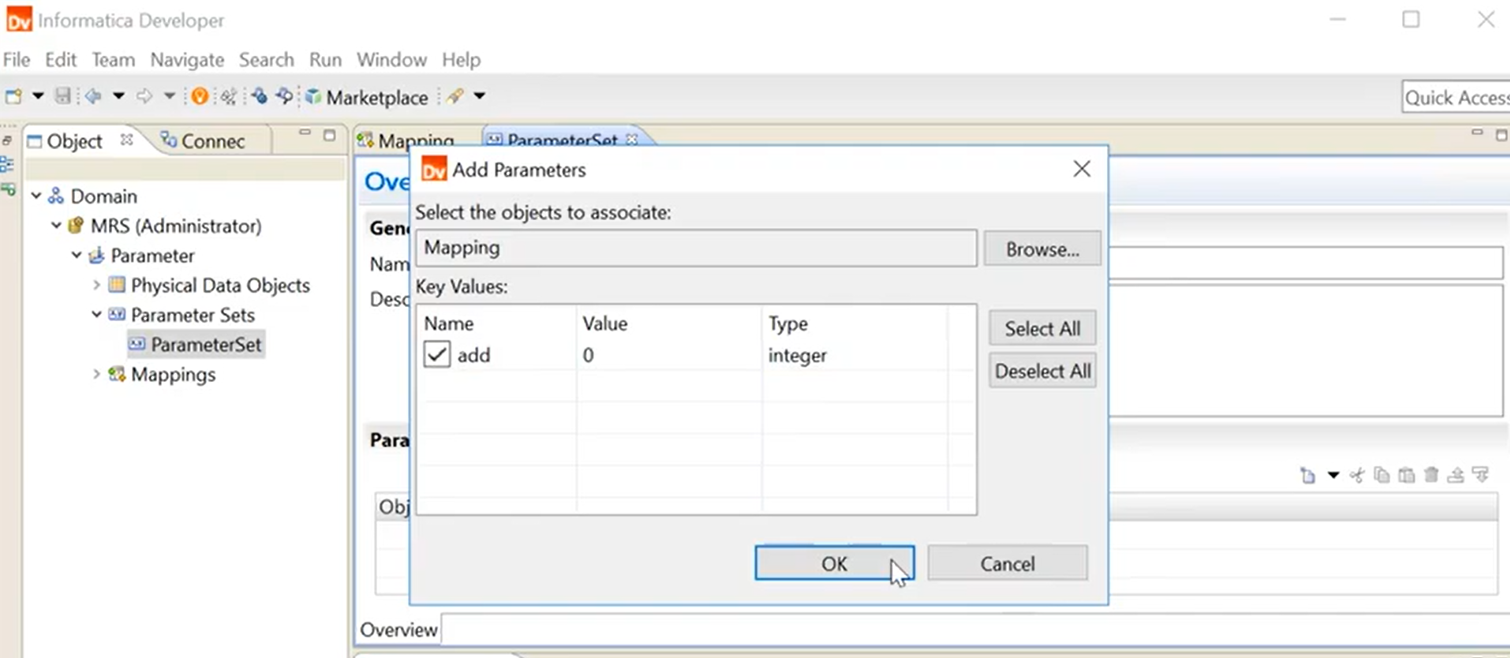Open the Search menu

click(266, 60)
